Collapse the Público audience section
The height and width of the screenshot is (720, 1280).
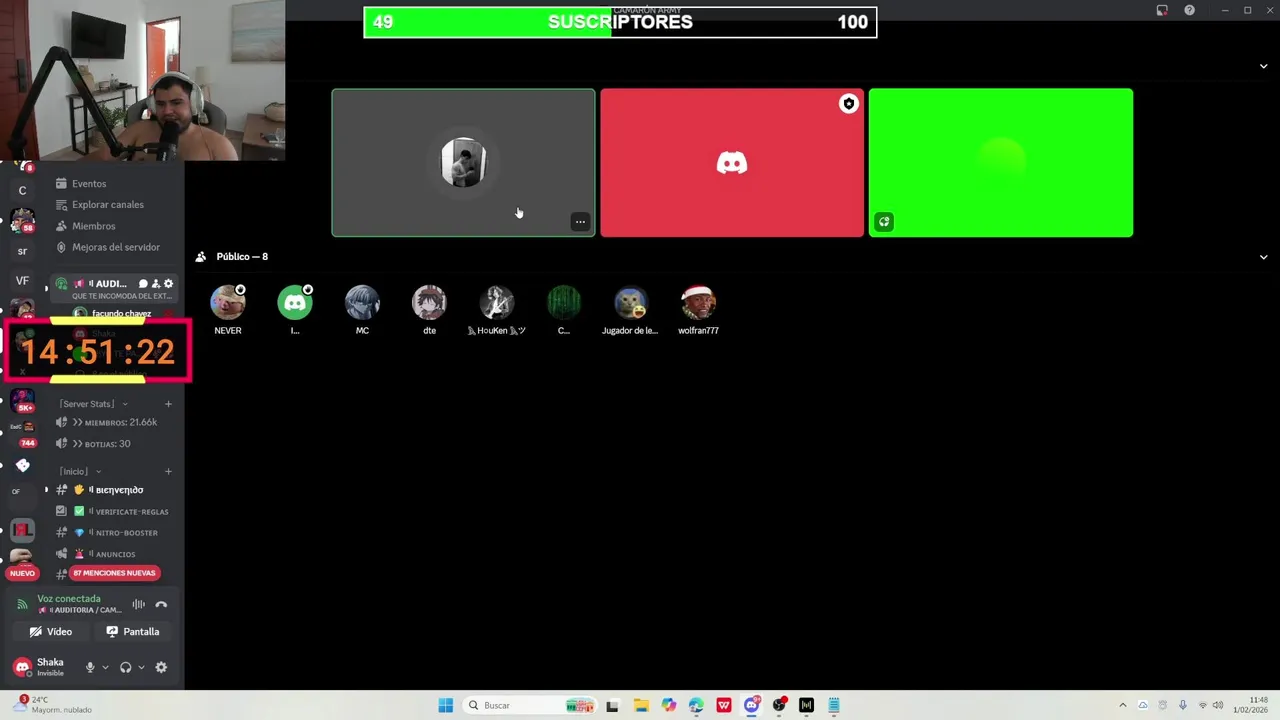click(1263, 257)
